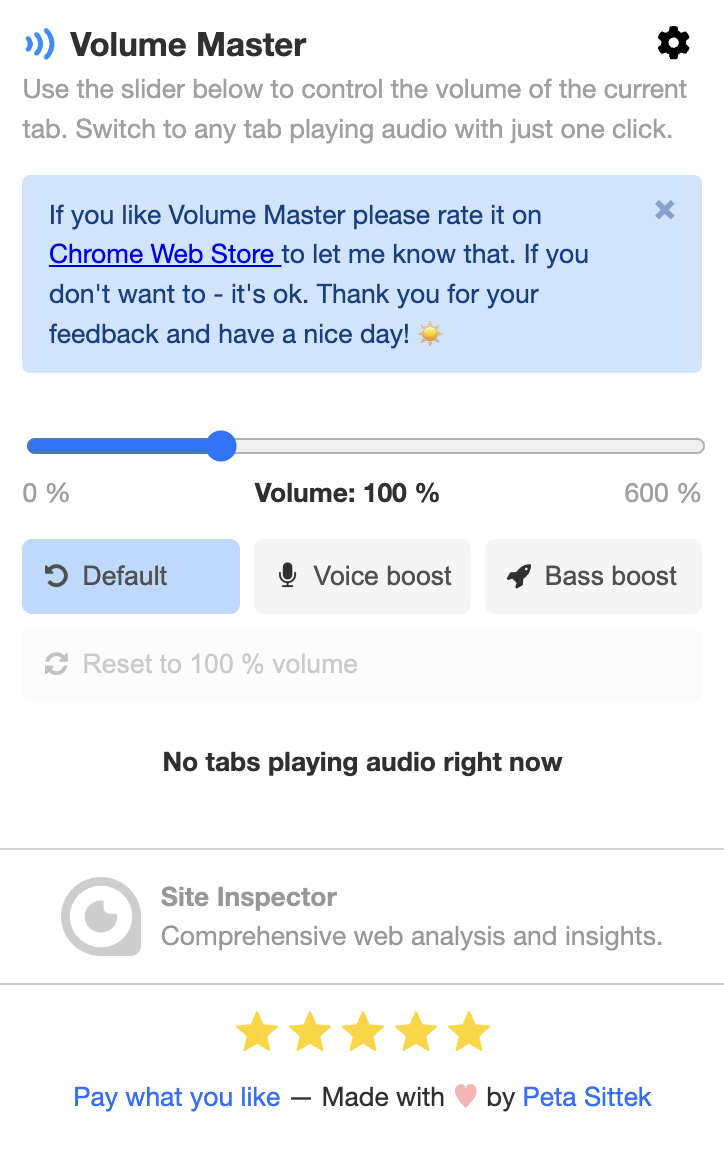Dismiss the rating notice with the X

(x=664, y=210)
